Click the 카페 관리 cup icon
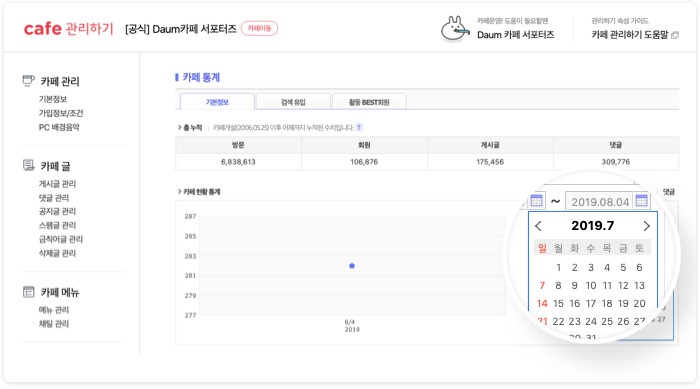 pos(28,80)
